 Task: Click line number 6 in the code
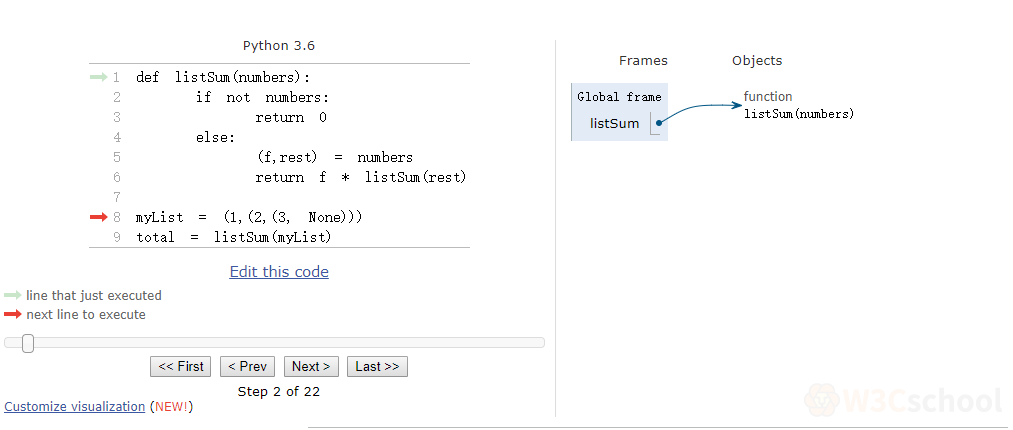pos(116,177)
